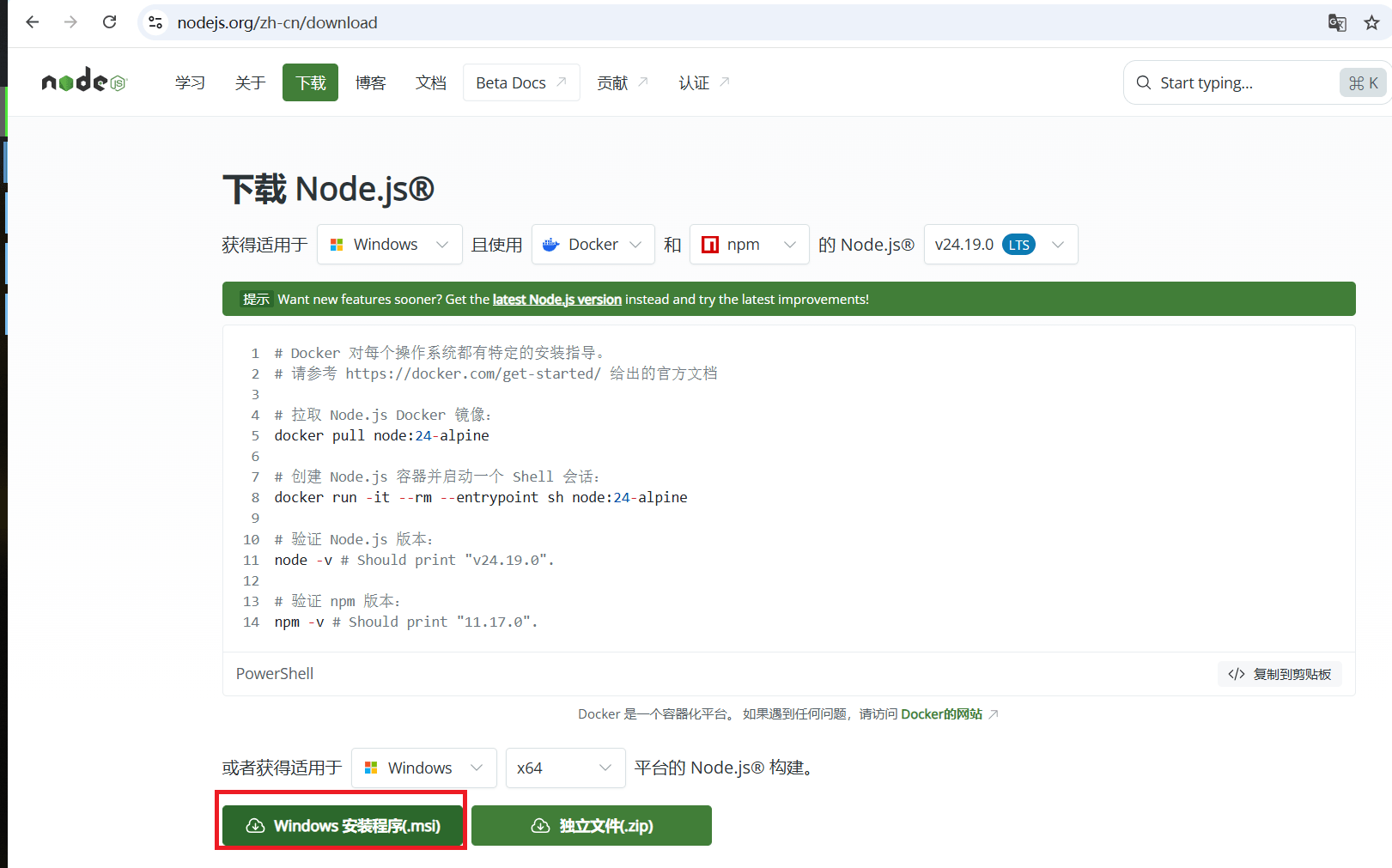This screenshot has width=1392, height=868.
Task: Click the Windows logo in the top OS selector
Action: pos(337,245)
